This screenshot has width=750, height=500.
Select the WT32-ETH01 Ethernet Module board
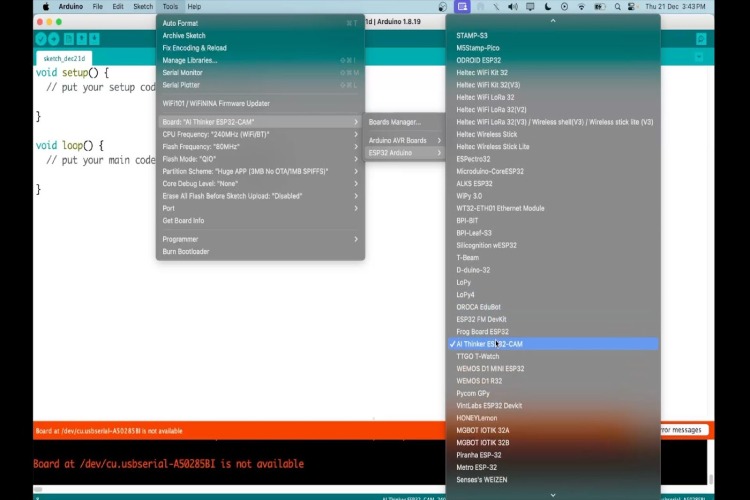pos(553,208)
